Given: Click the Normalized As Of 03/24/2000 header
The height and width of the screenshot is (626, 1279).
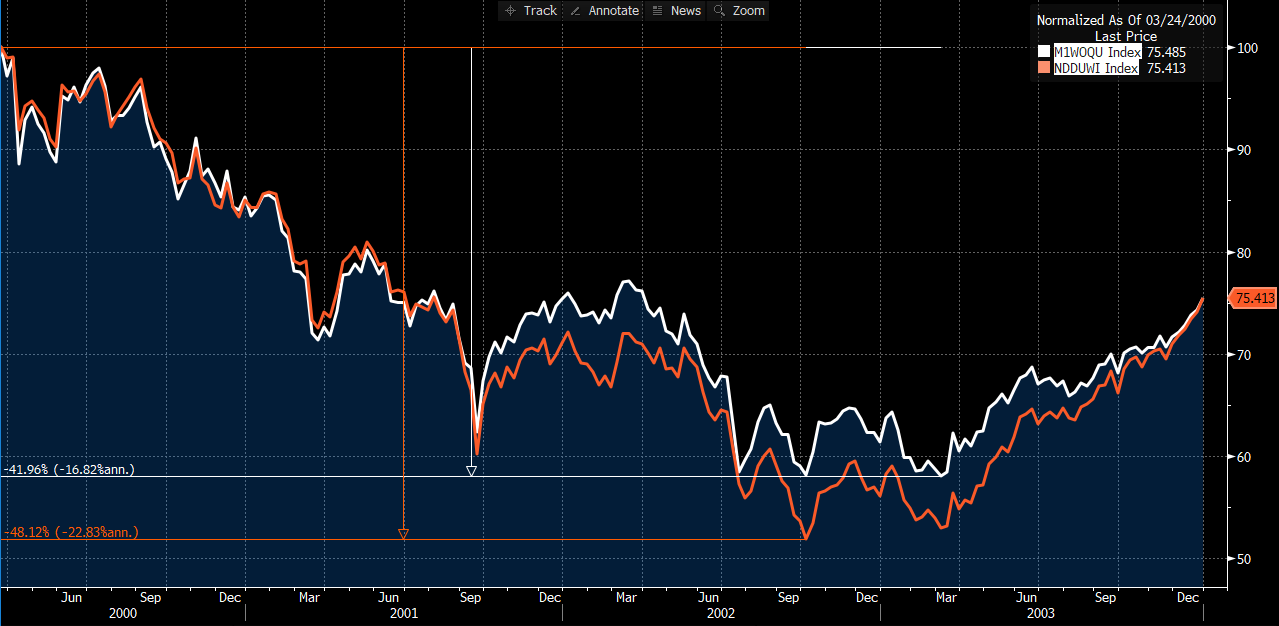Looking at the screenshot, I should click(1125, 20).
